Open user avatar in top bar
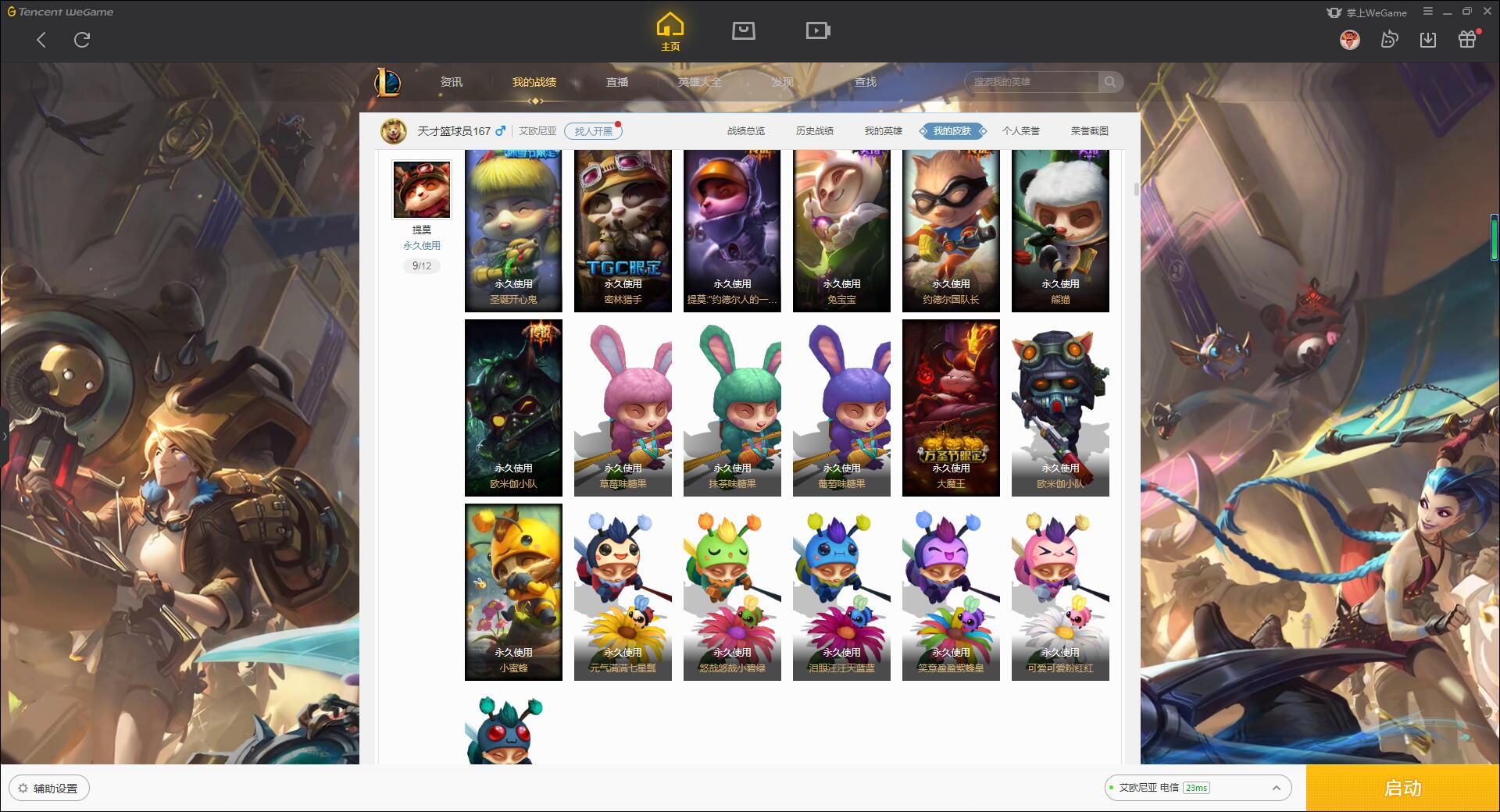This screenshot has height=812, width=1500. [1349, 39]
